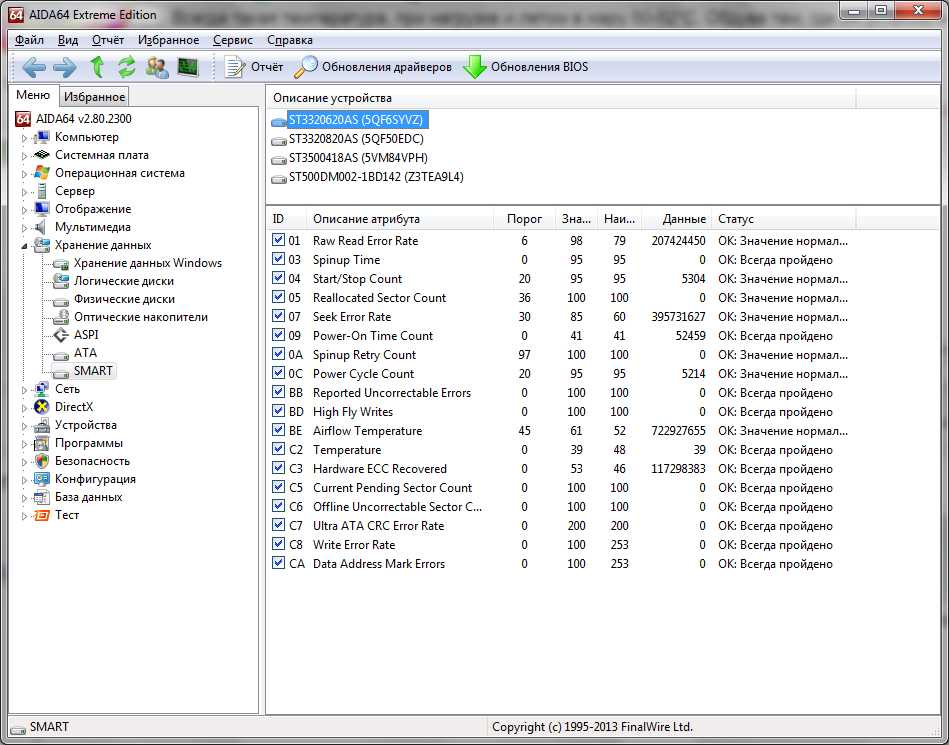
Task: Open the Сервис menu
Action: coord(232,40)
